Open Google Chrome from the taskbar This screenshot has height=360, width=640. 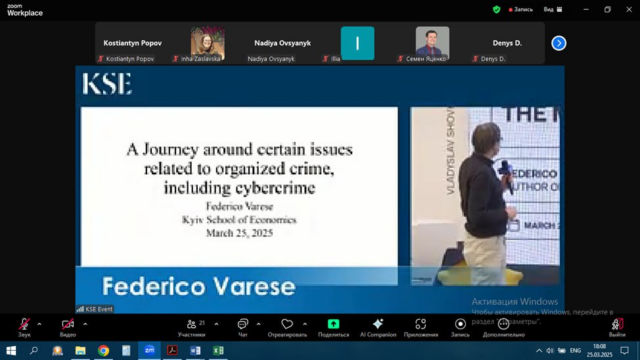point(103,351)
